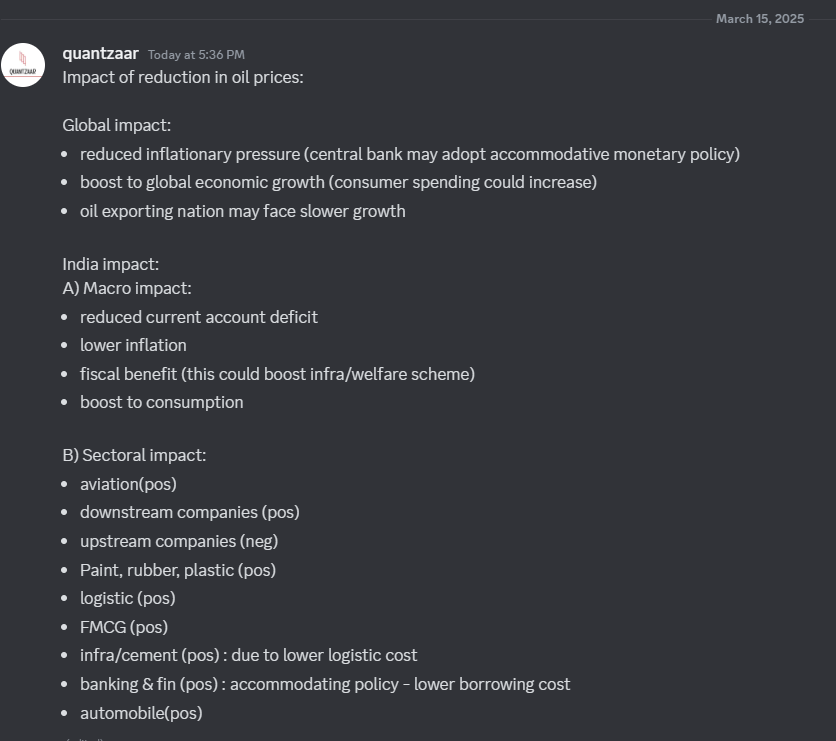836x741 pixels.
Task: Click the 'aviation(pos)' bullet text
Action: pos(128,484)
